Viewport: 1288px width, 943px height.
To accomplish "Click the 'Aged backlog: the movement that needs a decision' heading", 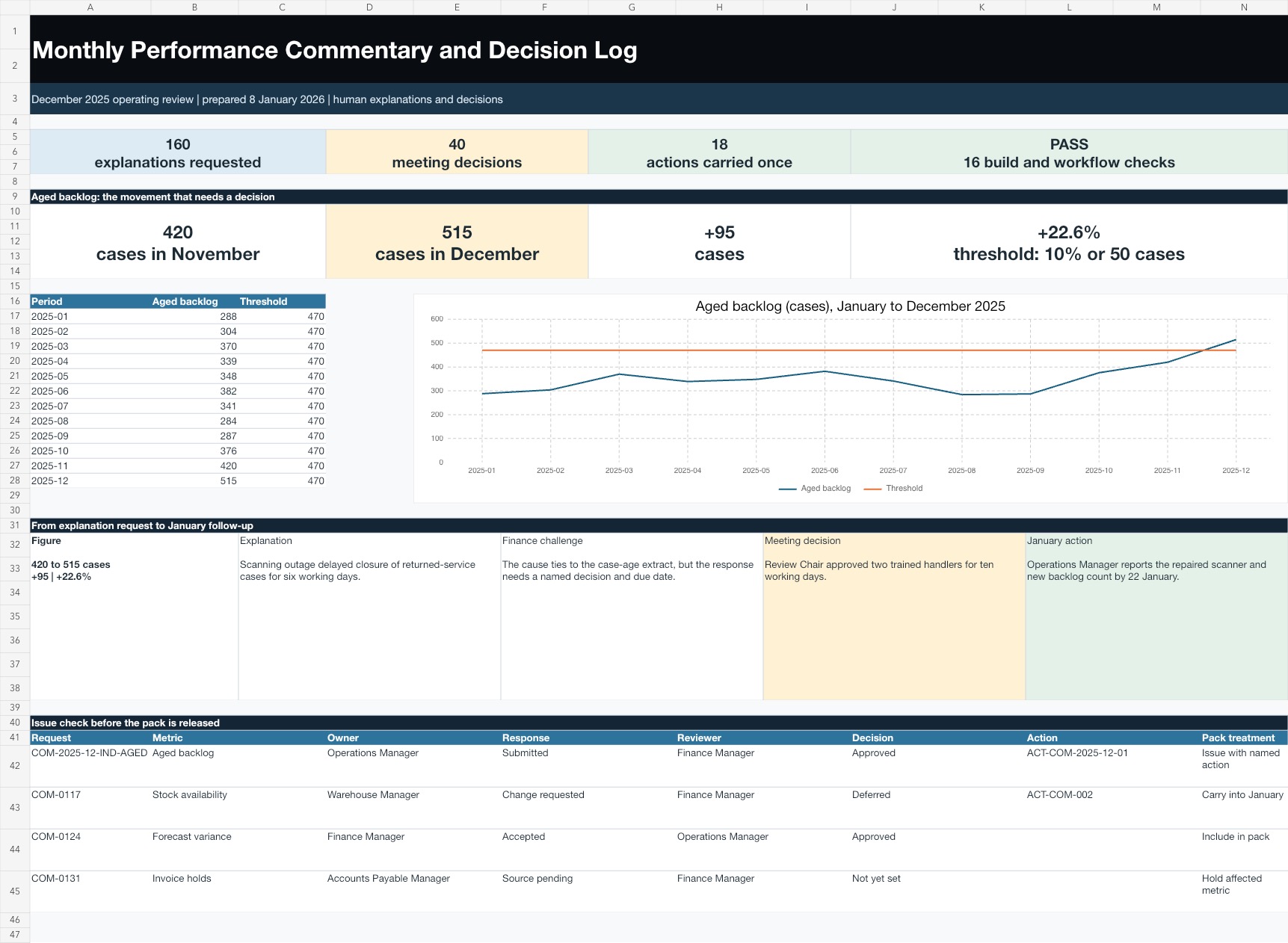I will point(153,197).
